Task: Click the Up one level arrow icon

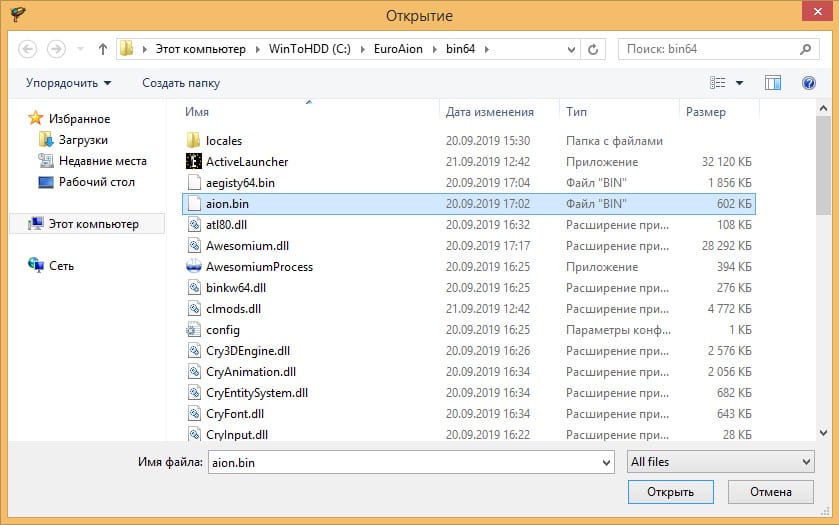Action: click(x=103, y=49)
